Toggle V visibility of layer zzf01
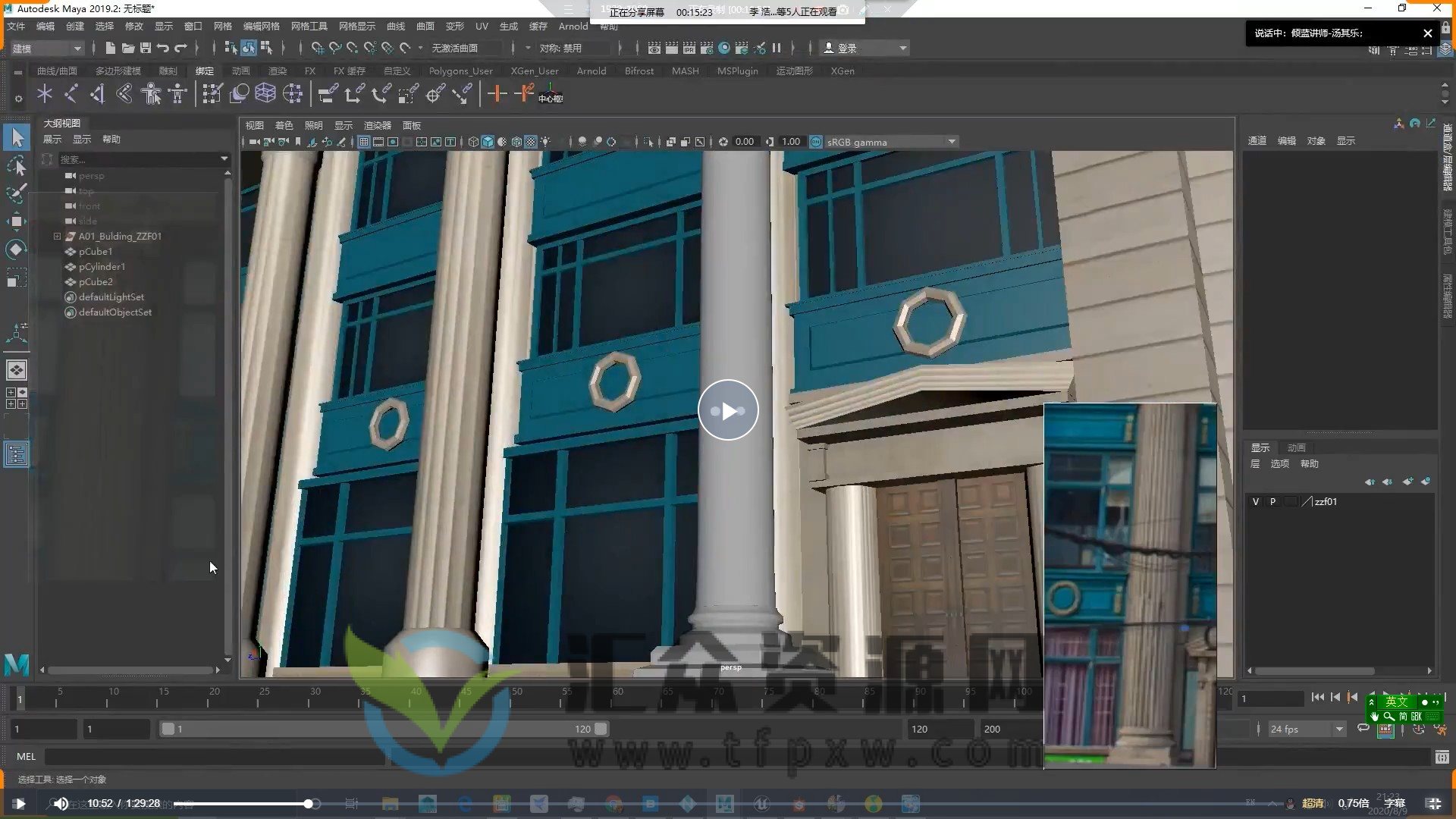1456x819 pixels. pos(1256,501)
